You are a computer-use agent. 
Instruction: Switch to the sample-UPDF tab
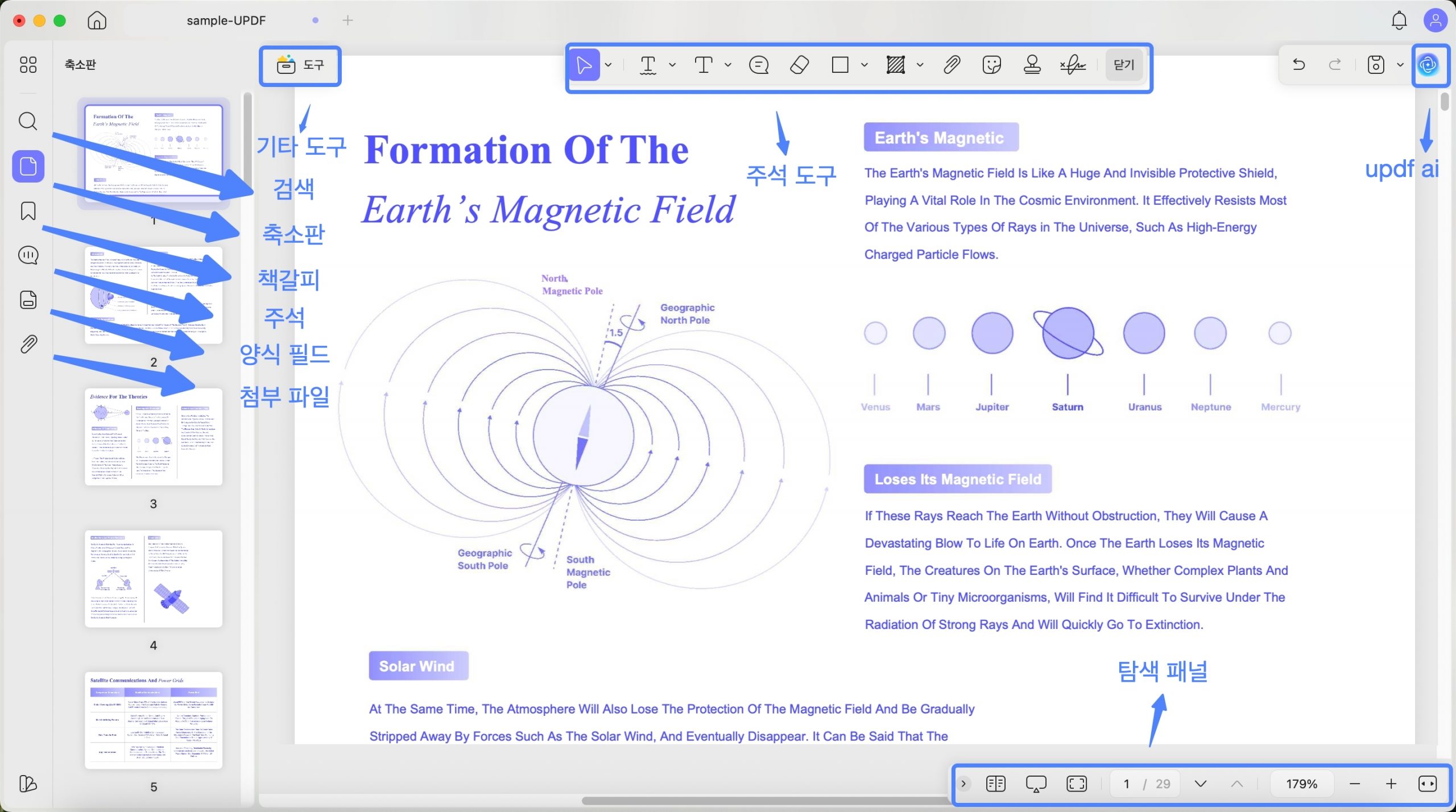[x=226, y=20]
